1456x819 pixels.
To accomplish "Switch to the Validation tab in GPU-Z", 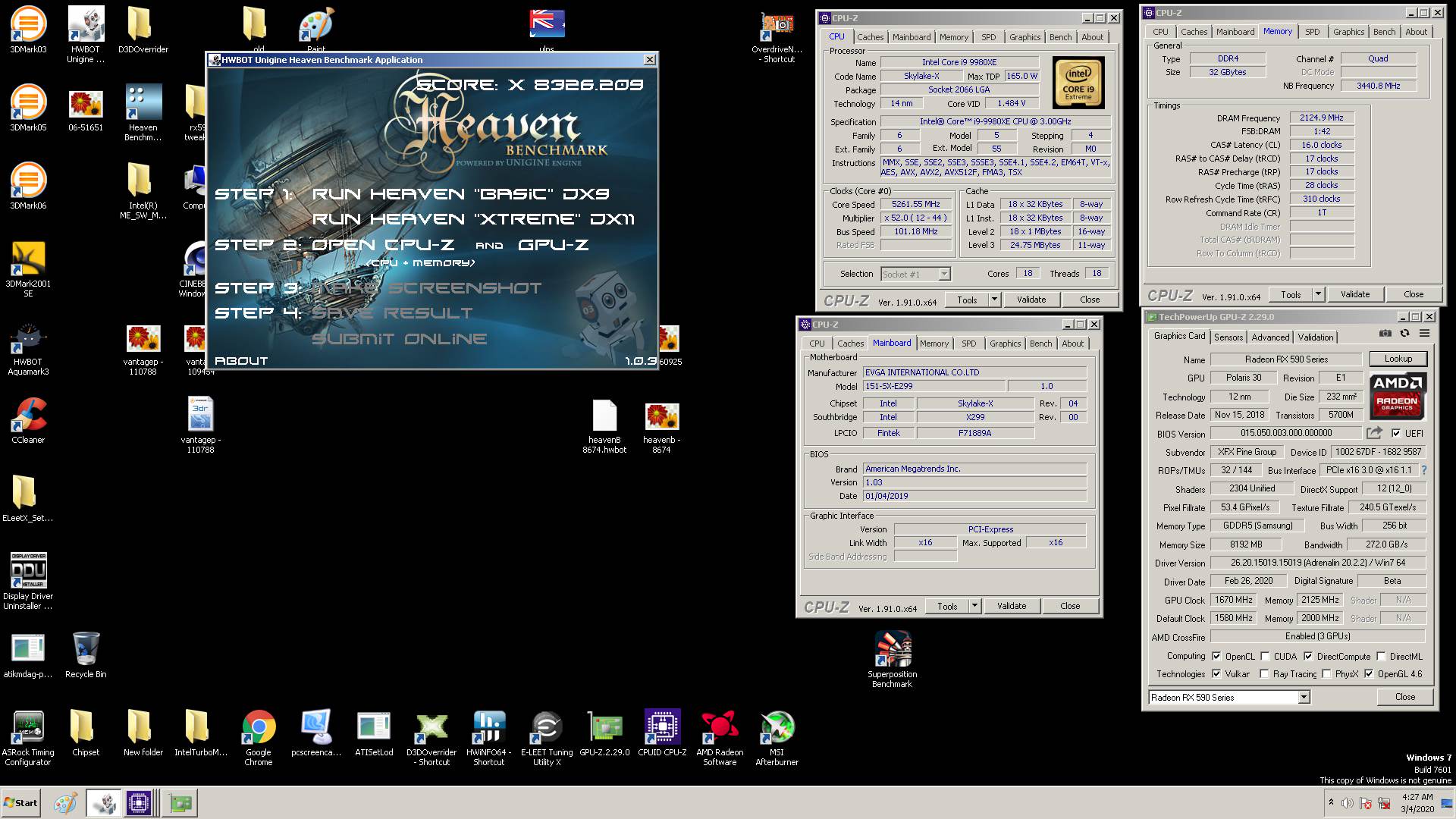I will pos(1315,337).
